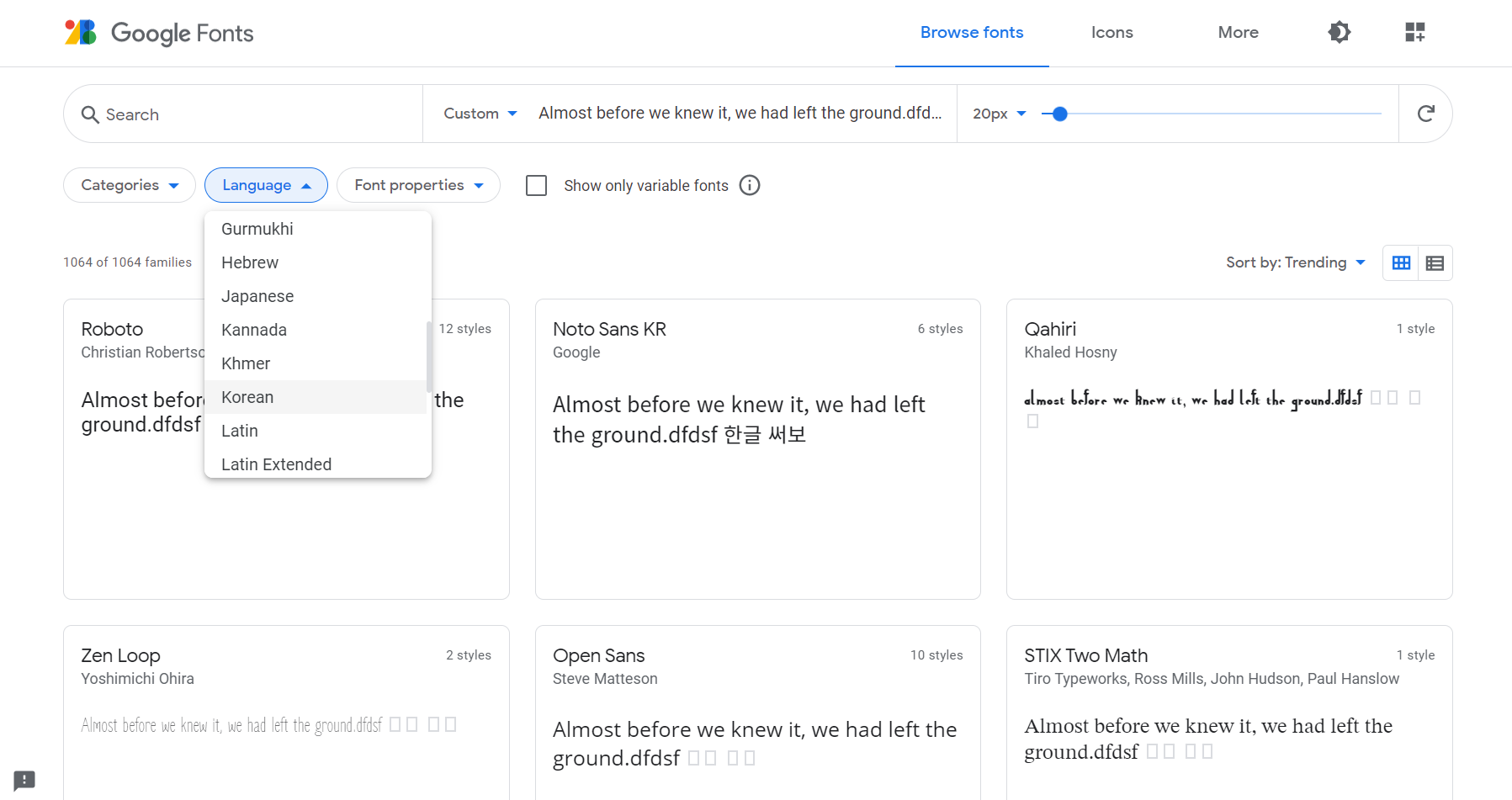Image resolution: width=1512 pixels, height=800 pixels.
Task: Open the Custom preview text dropdown
Action: [x=480, y=114]
